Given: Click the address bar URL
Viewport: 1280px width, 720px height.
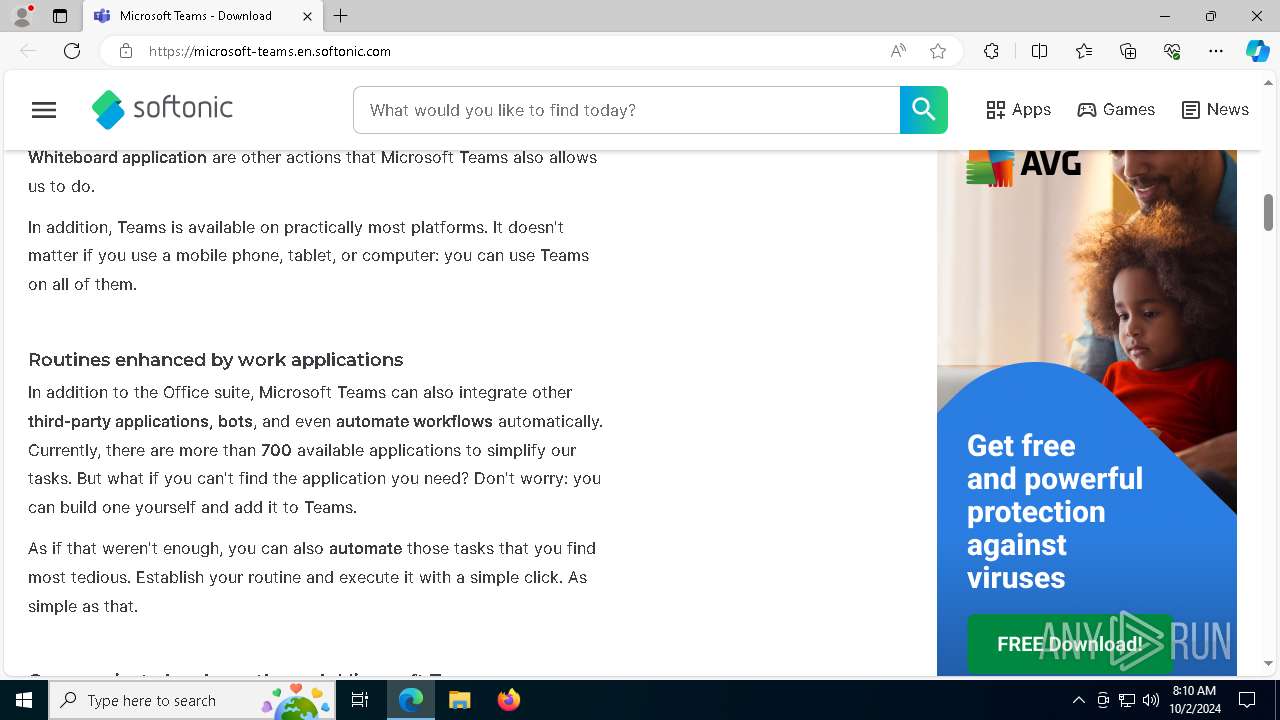Looking at the screenshot, I should [x=270, y=51].
